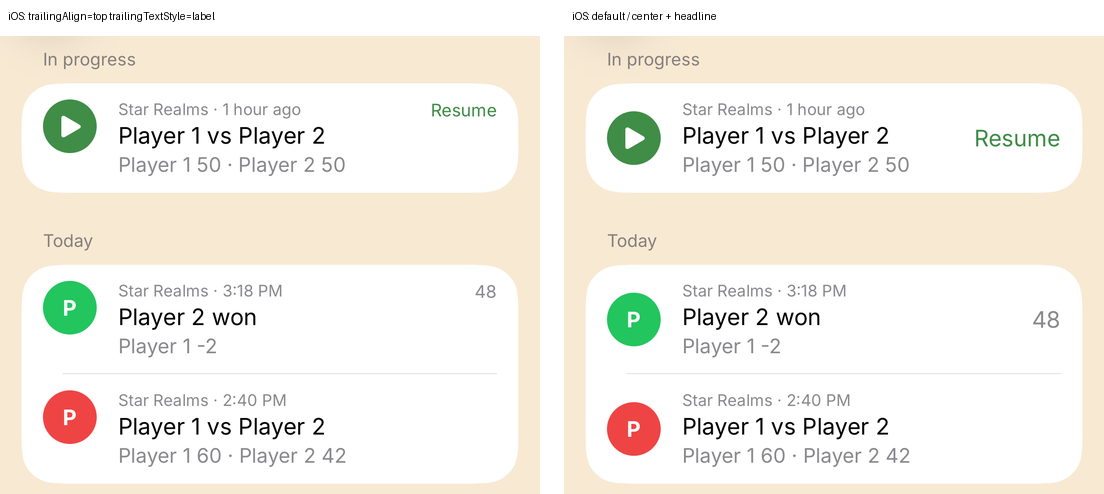
Task: Select 2:40 PM game title in left panel
Action: coord(221,427)
